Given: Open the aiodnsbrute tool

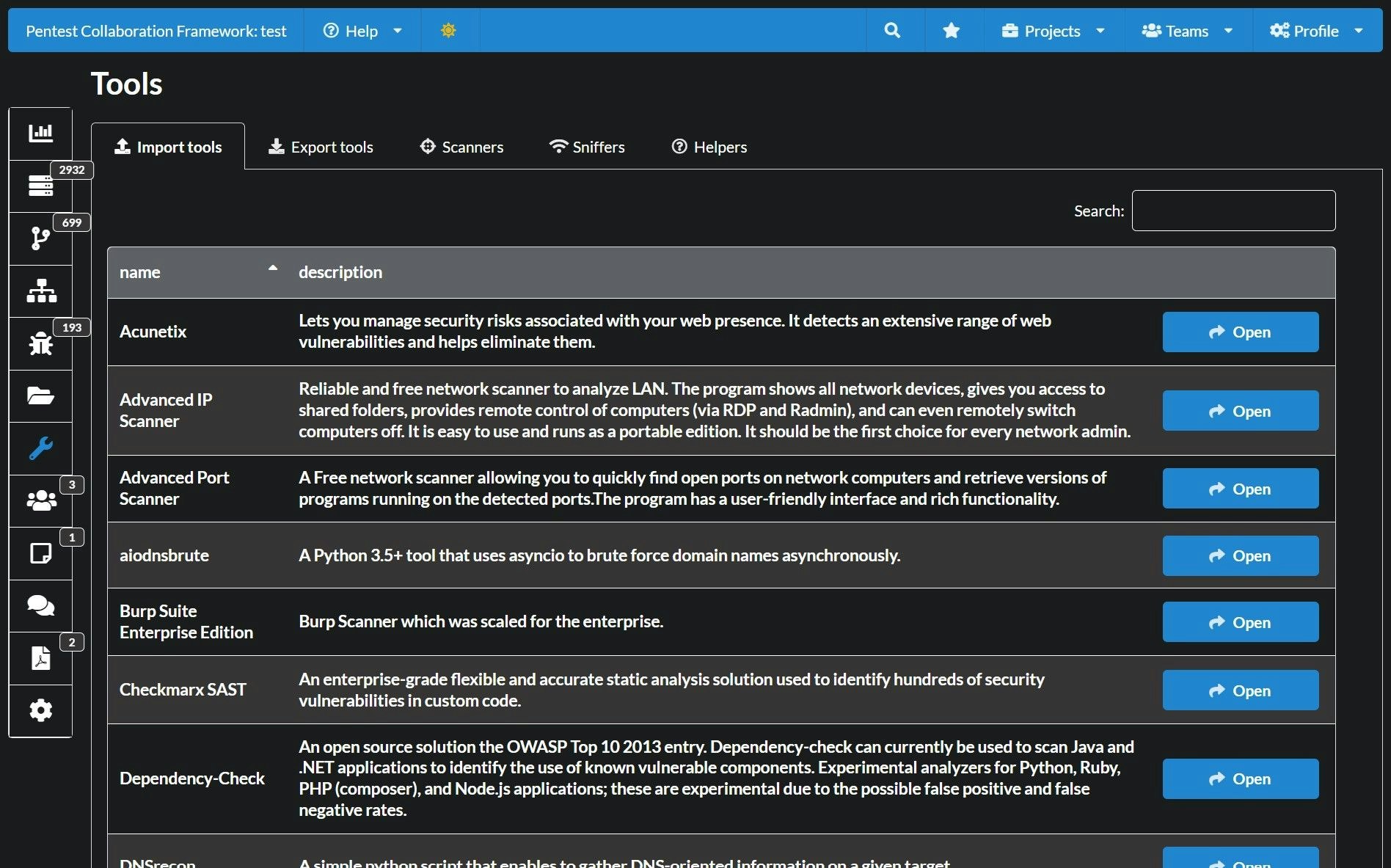Looking at the screenshot, I should pos(1241,555).
